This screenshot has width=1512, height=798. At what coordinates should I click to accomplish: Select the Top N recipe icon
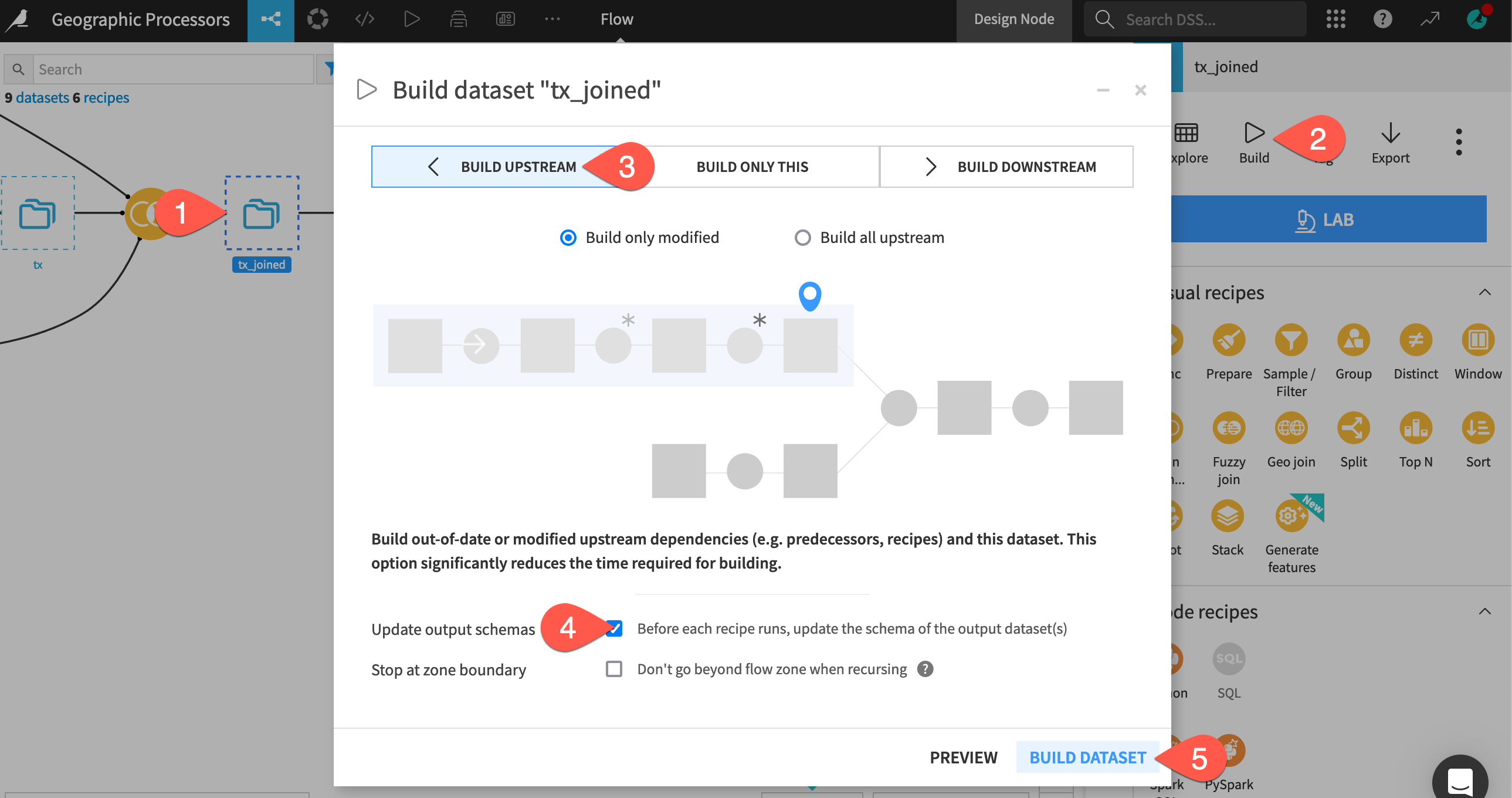(x=1416, y=428)
